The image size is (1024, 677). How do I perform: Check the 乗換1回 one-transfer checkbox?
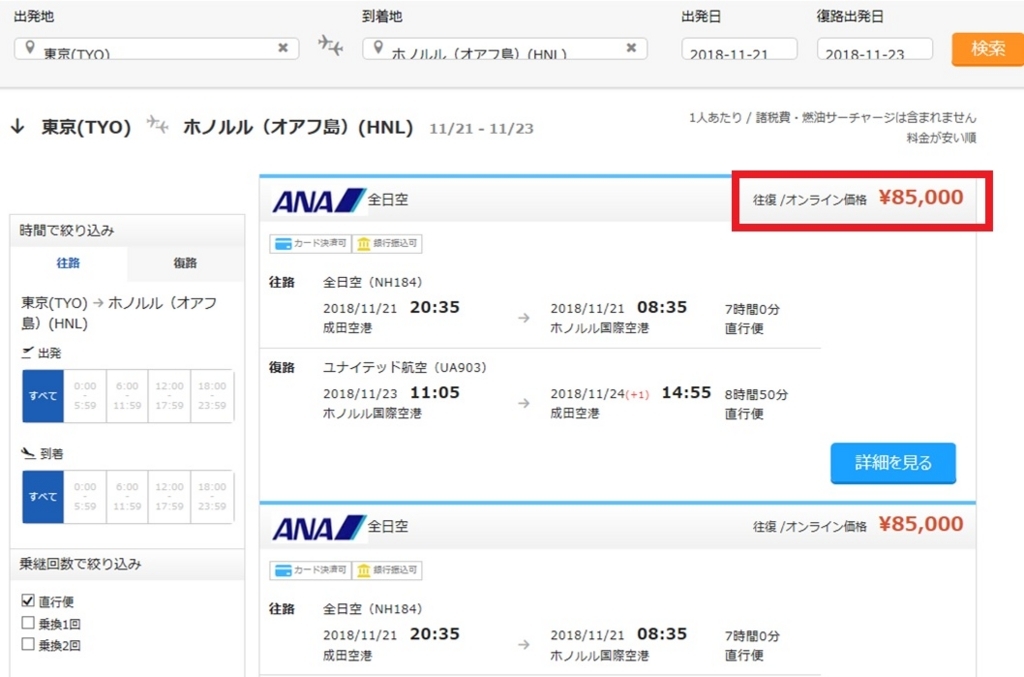(28, 623)
